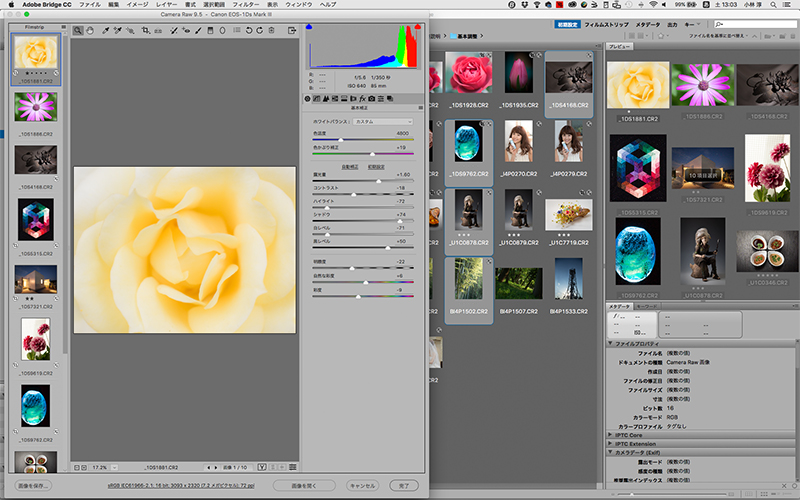Select the Radial Filter tool
The width and height of the screenshot is (800, 500).
coord(222,31)
